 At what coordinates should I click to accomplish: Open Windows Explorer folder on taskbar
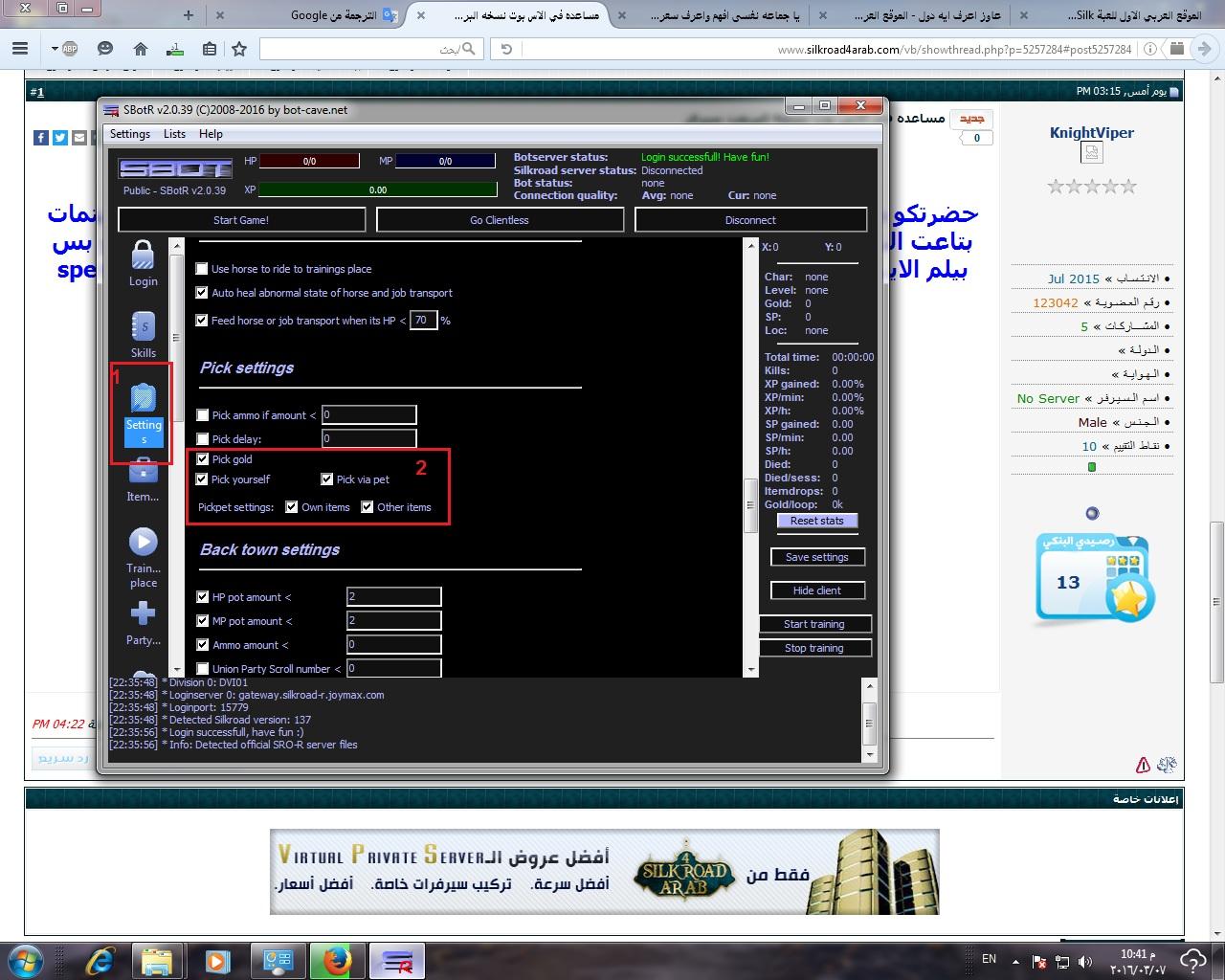(x=158, y=960)
